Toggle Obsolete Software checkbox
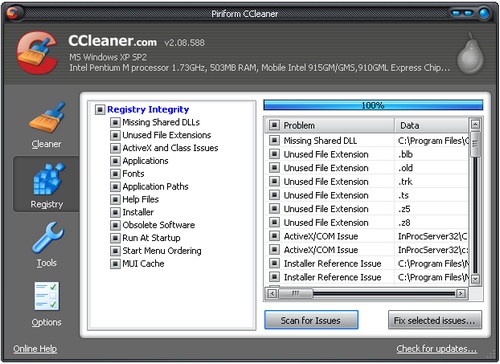 (115, 225)
